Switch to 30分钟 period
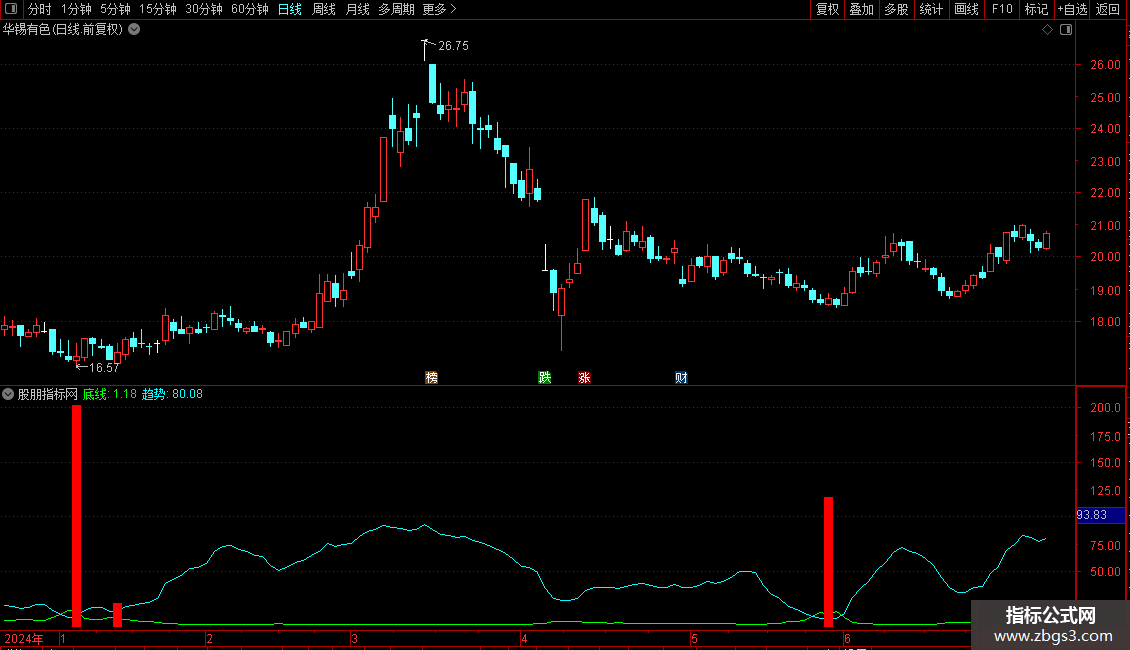The height and width of the screenshot is (650, 1130). coord(204,9)
